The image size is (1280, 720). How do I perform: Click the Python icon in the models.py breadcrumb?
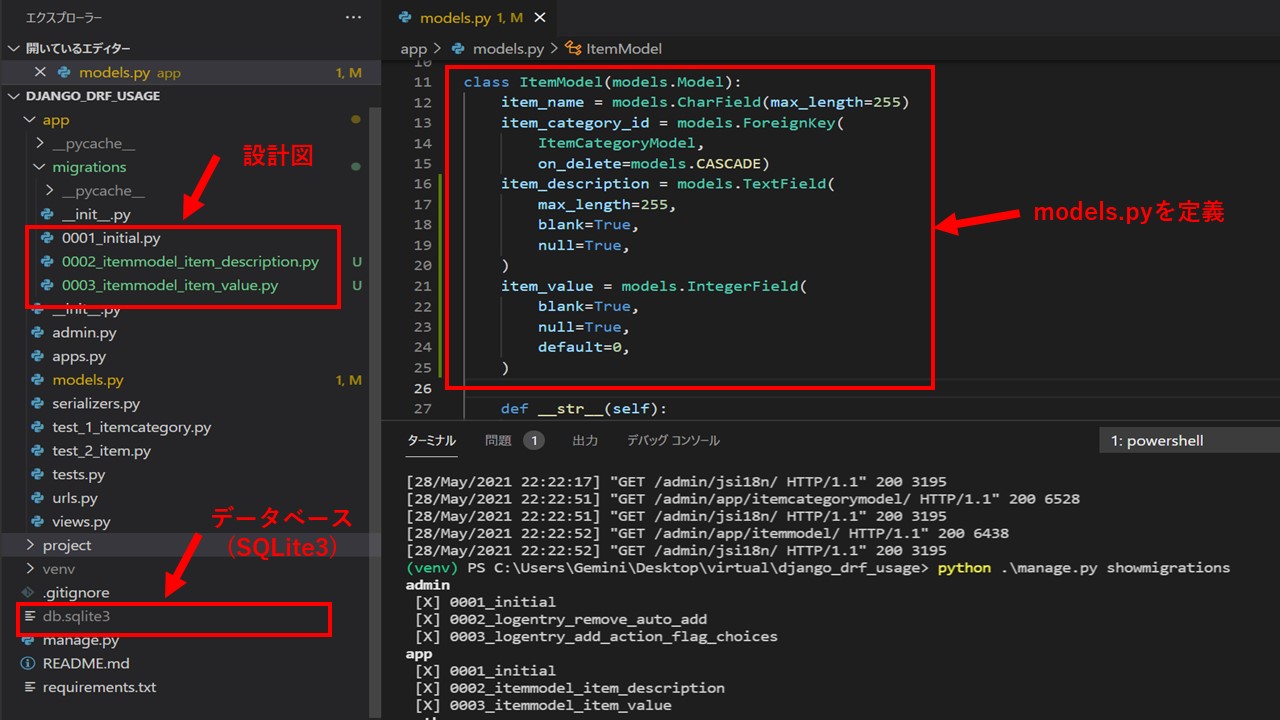[459, 48]
